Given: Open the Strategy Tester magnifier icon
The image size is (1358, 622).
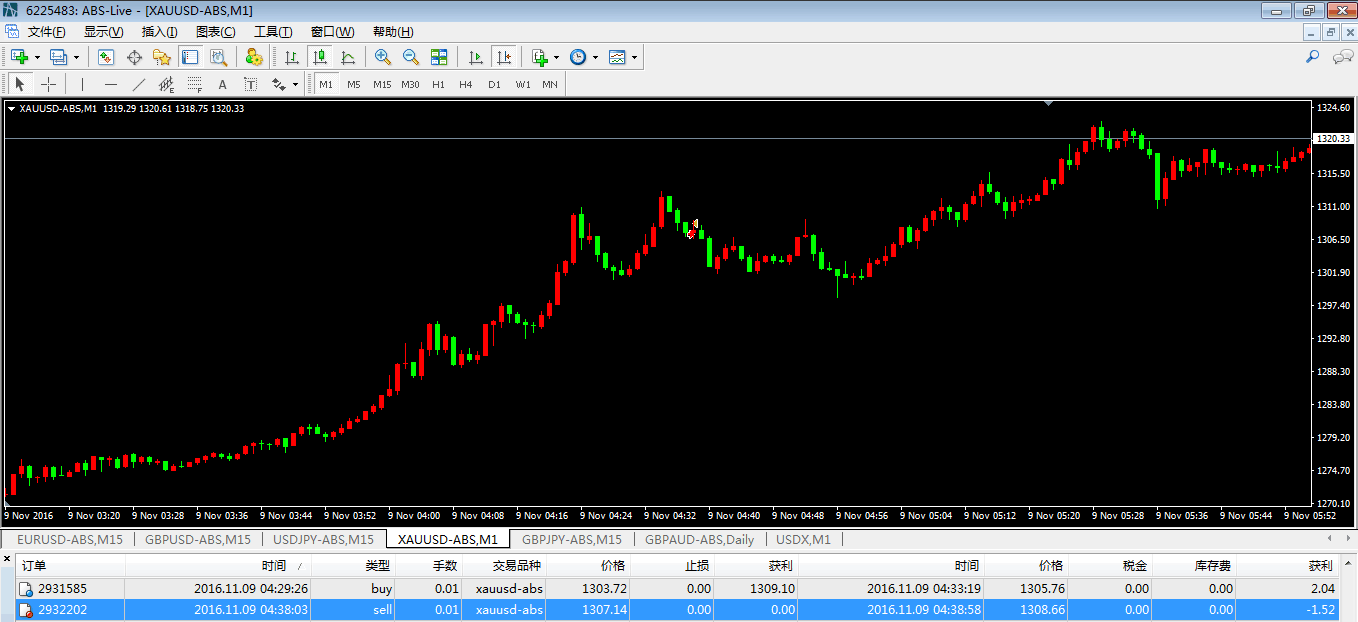Looking at the screenshot, I should (218, 57).
